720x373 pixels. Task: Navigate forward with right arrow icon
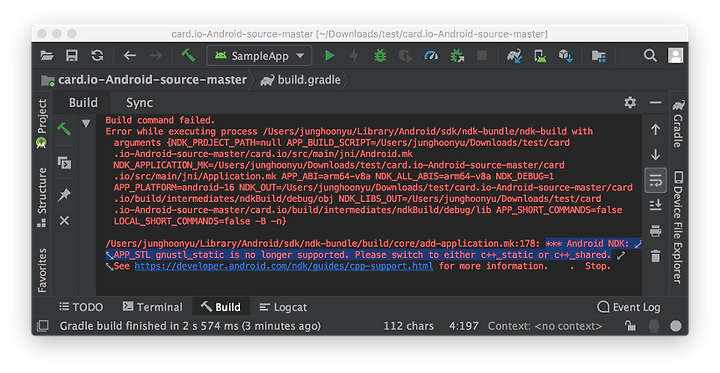point(156,56)
